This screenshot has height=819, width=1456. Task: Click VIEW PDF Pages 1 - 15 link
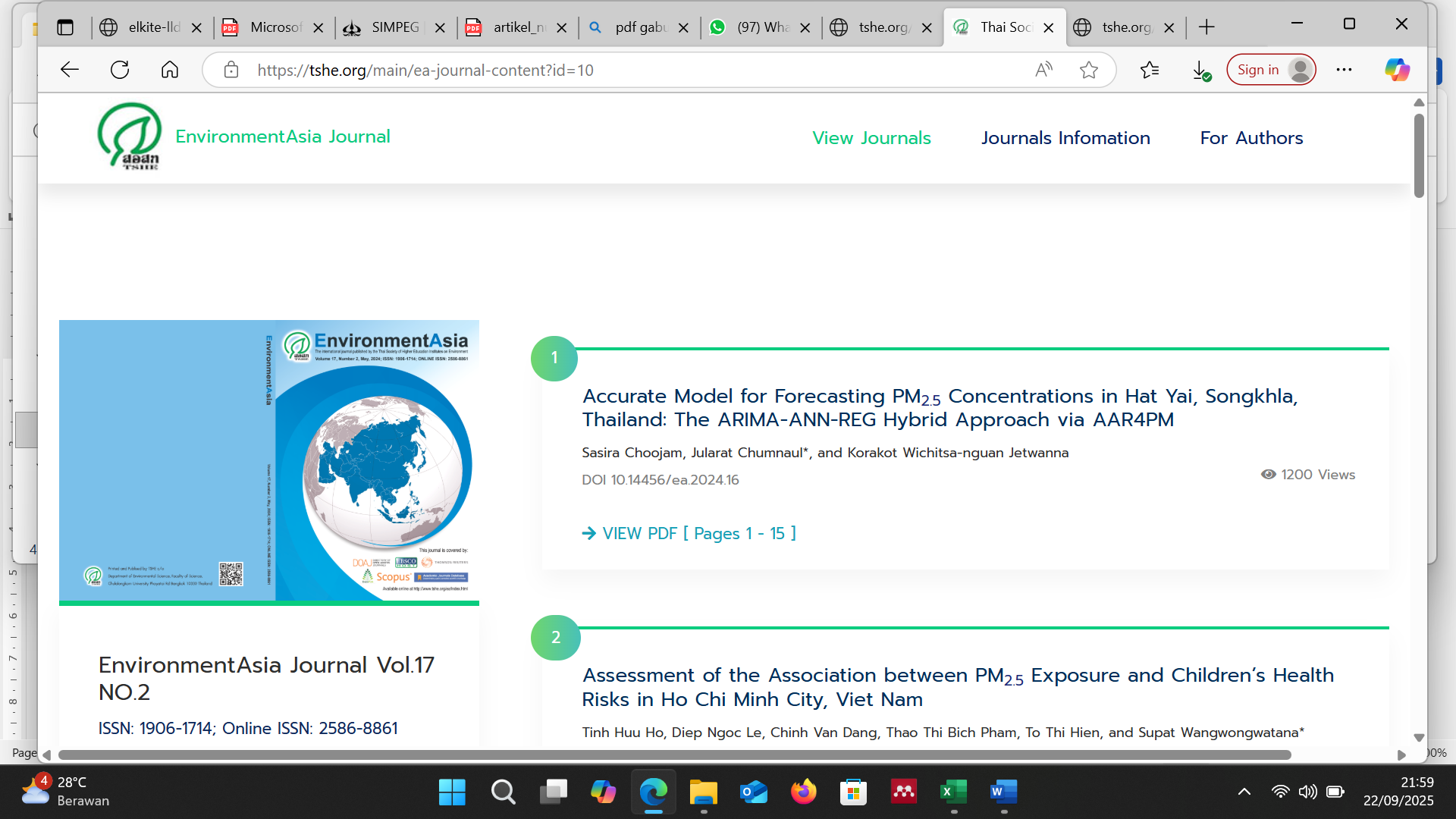click(689, 534)
